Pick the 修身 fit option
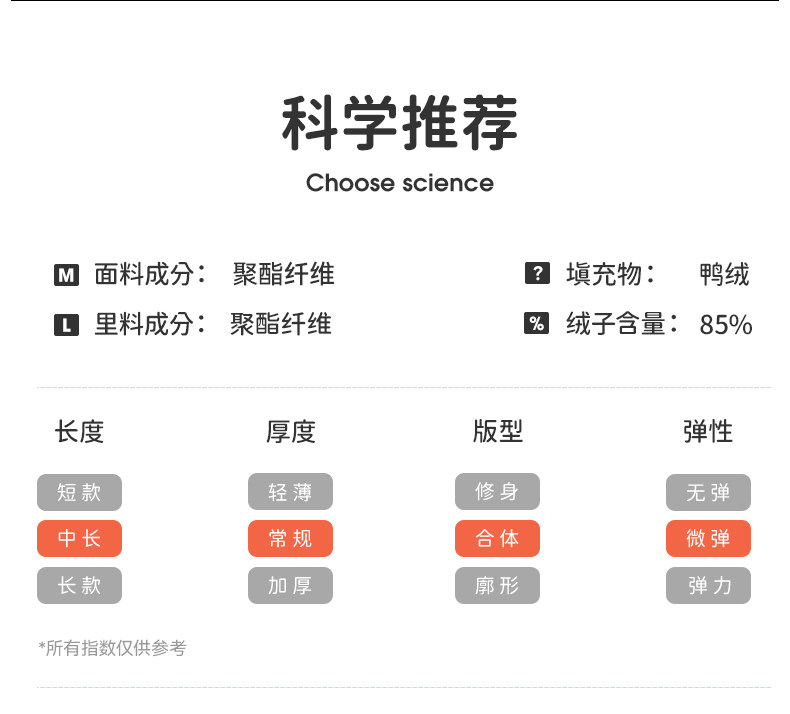790x714 pixels. (x=497, y=491)
